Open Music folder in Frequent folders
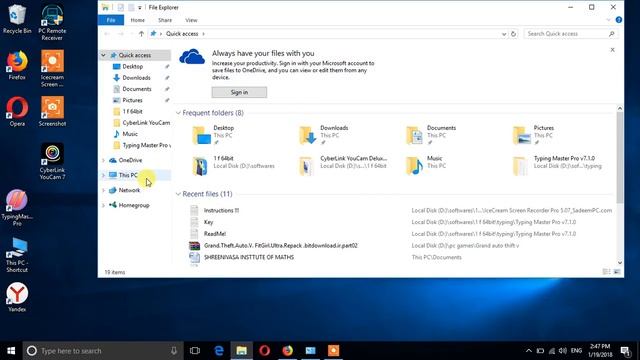This screenshot has width=640, height=360. [426, 165]
